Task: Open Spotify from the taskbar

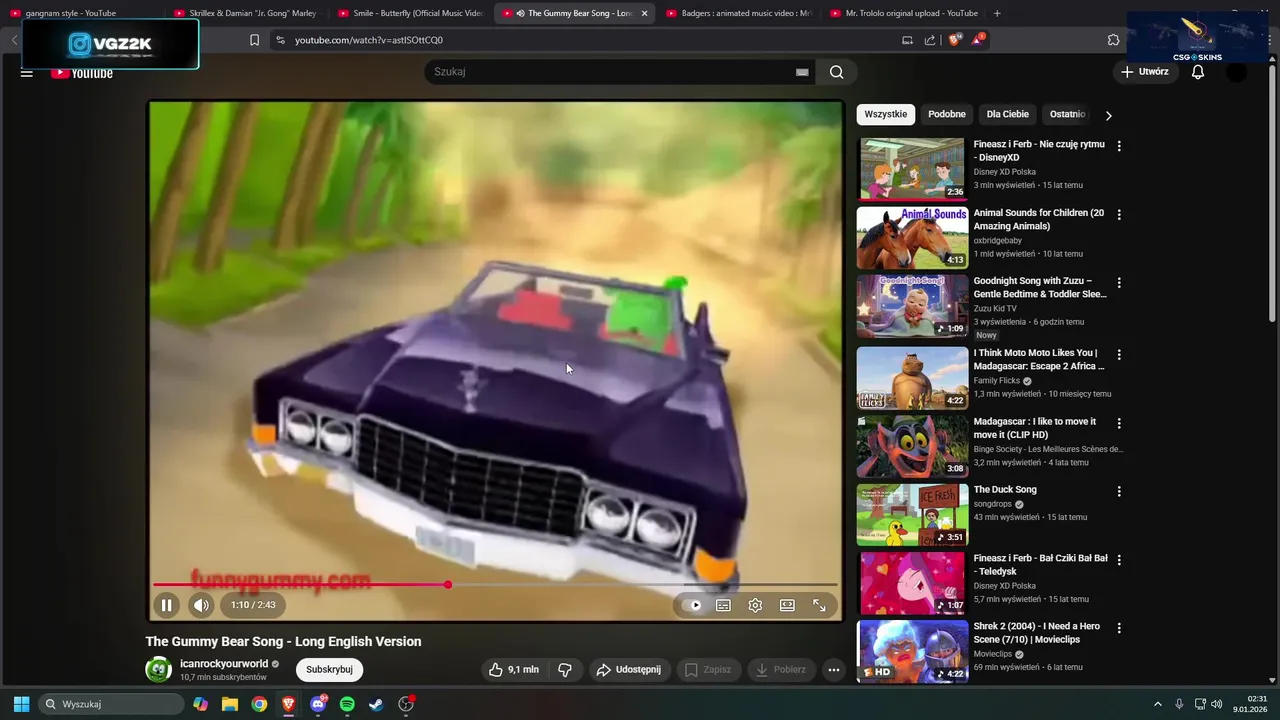Action: (x=347, y=704)
